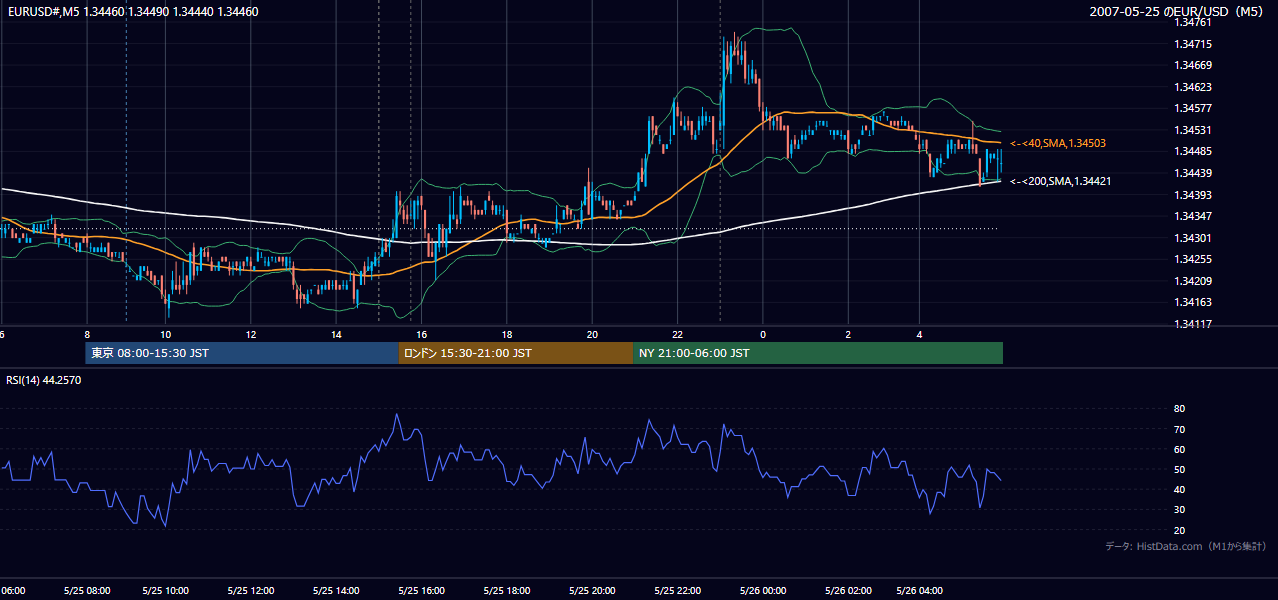
Task: Click the 40 SMA 1.34503 label
Action: [x=1058, y=144]
